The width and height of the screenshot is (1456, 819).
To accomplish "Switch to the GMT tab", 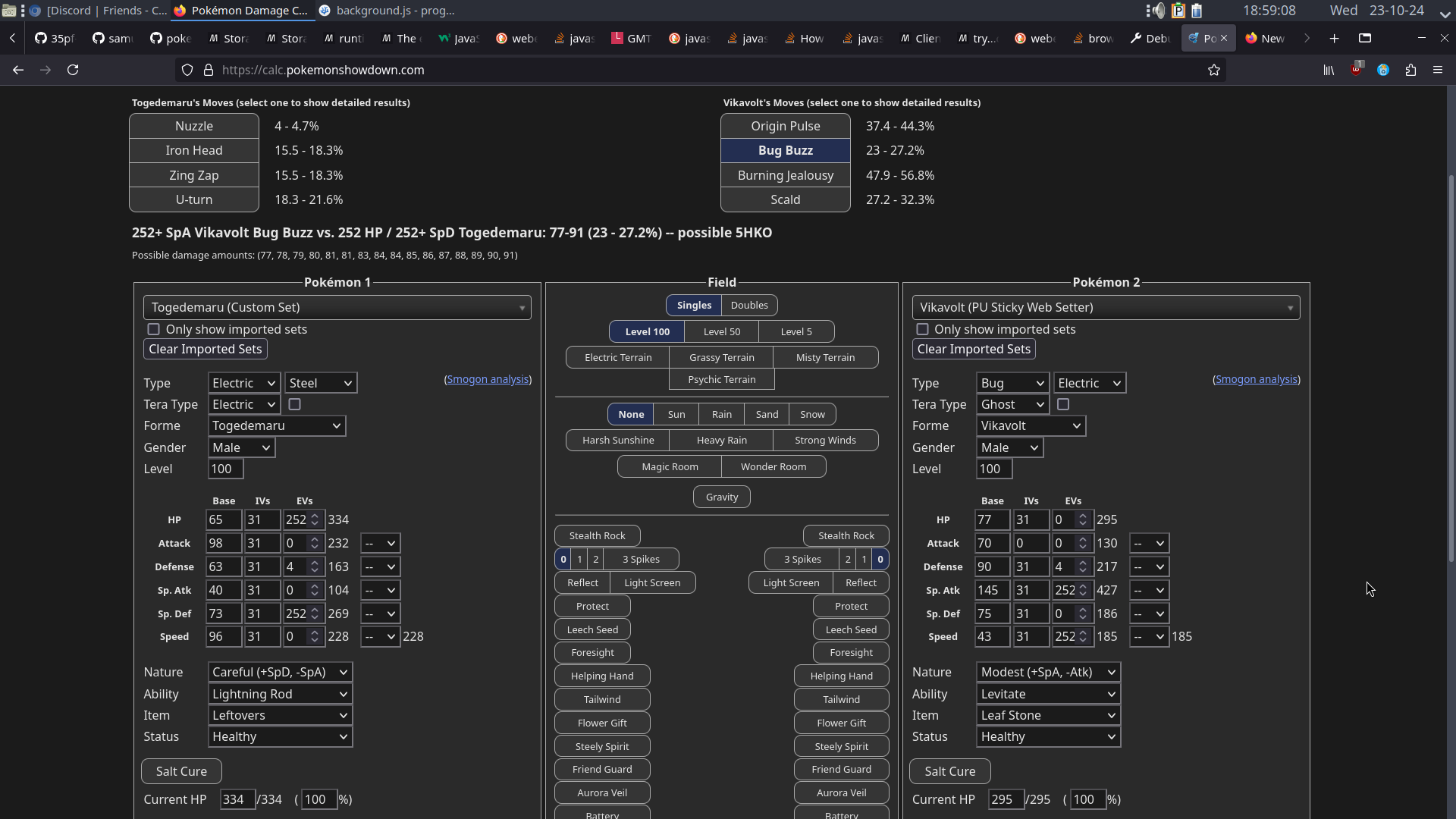I will coord(632,38).
